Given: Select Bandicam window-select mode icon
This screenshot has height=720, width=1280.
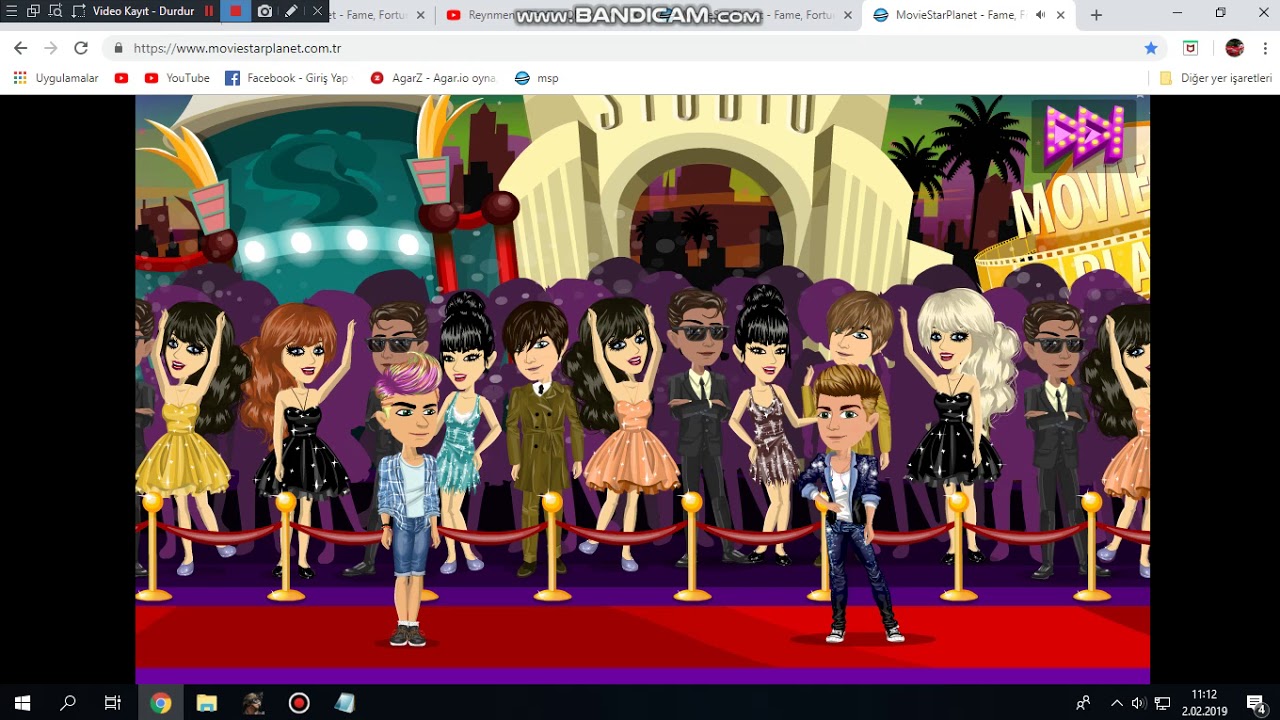Looking at the screenshot, I should click(x=33, y=12).
